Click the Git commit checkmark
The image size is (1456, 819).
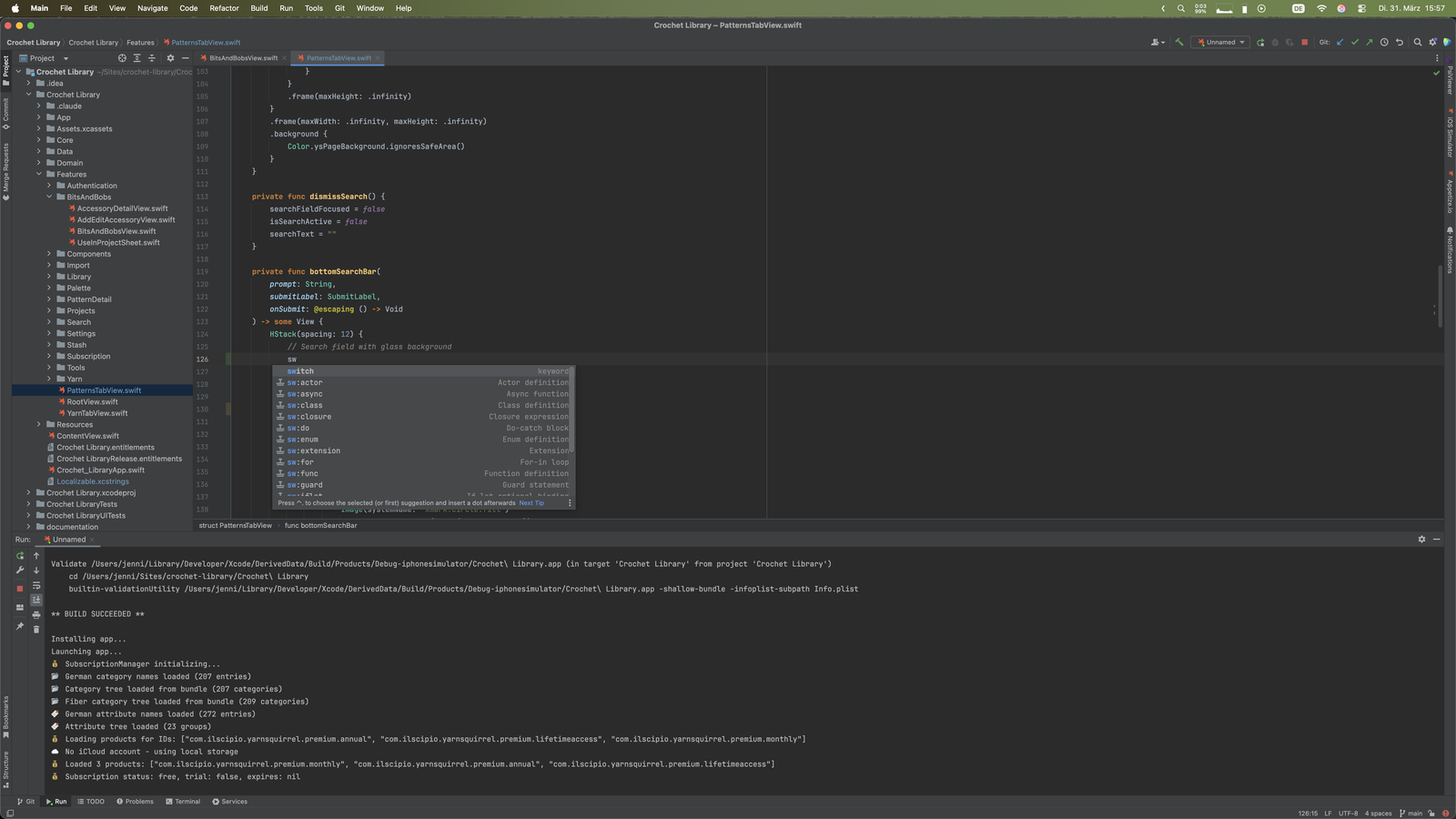point(1355,42)
